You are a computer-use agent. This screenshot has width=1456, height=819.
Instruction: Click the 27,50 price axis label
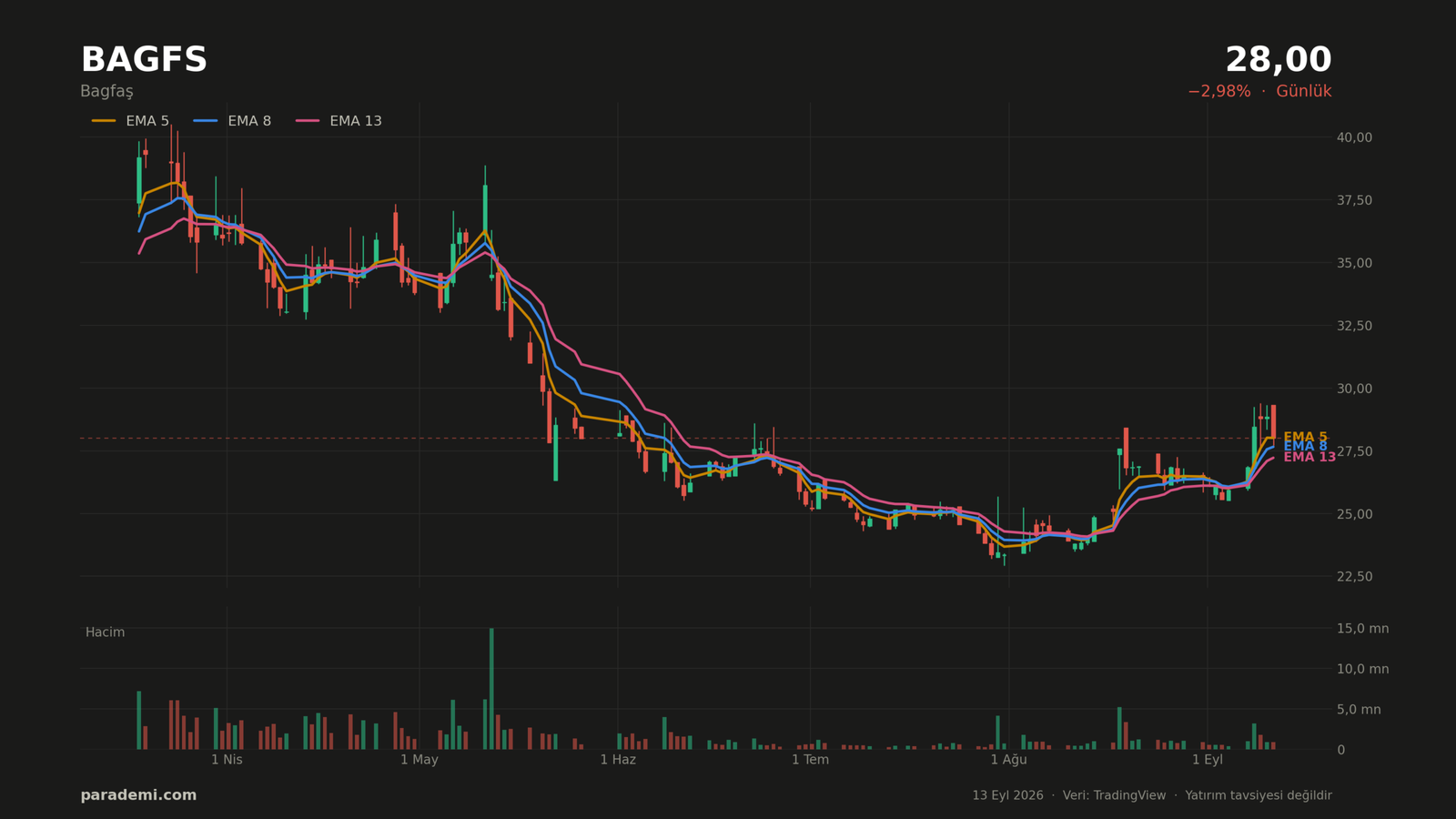pos(1354,451)
